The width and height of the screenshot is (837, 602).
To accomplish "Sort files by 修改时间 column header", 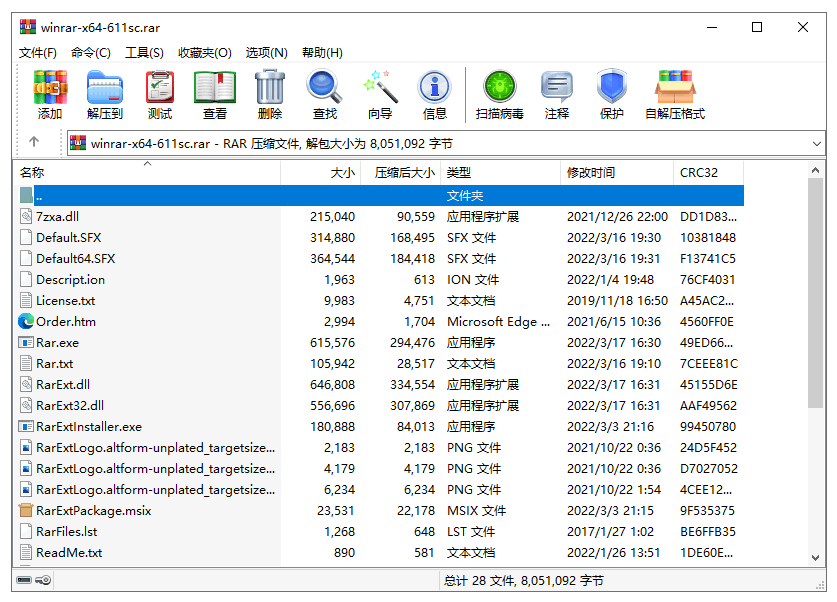I will pos(617,172).
